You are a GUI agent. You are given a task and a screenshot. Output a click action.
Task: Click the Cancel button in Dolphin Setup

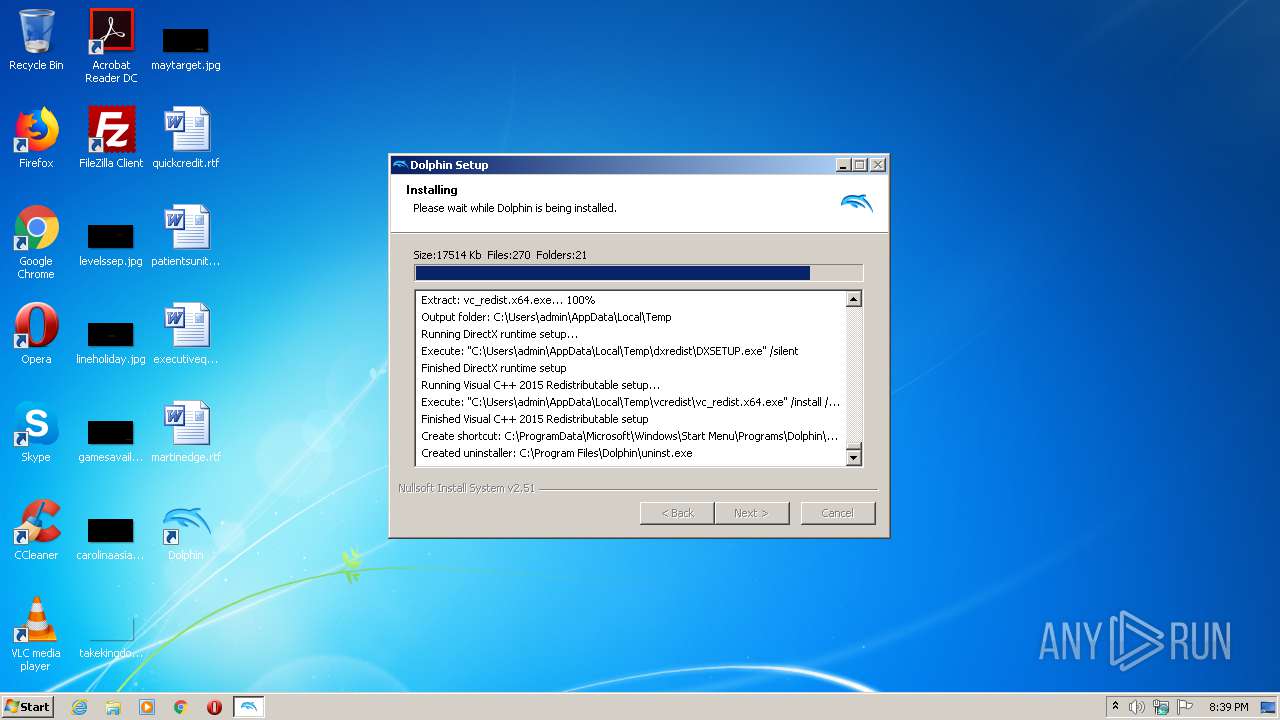pyautogui.click(x=837, y=513)
